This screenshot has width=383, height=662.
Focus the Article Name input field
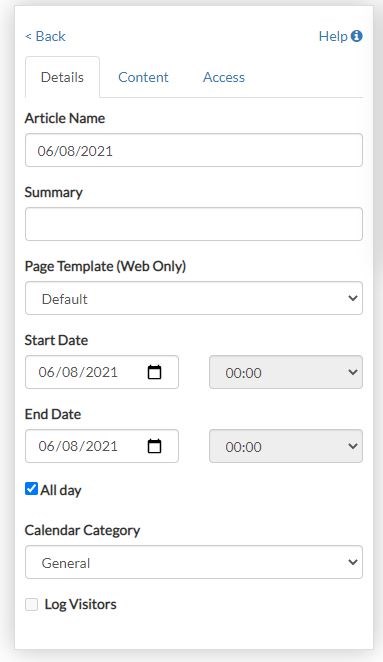point(194,150)
